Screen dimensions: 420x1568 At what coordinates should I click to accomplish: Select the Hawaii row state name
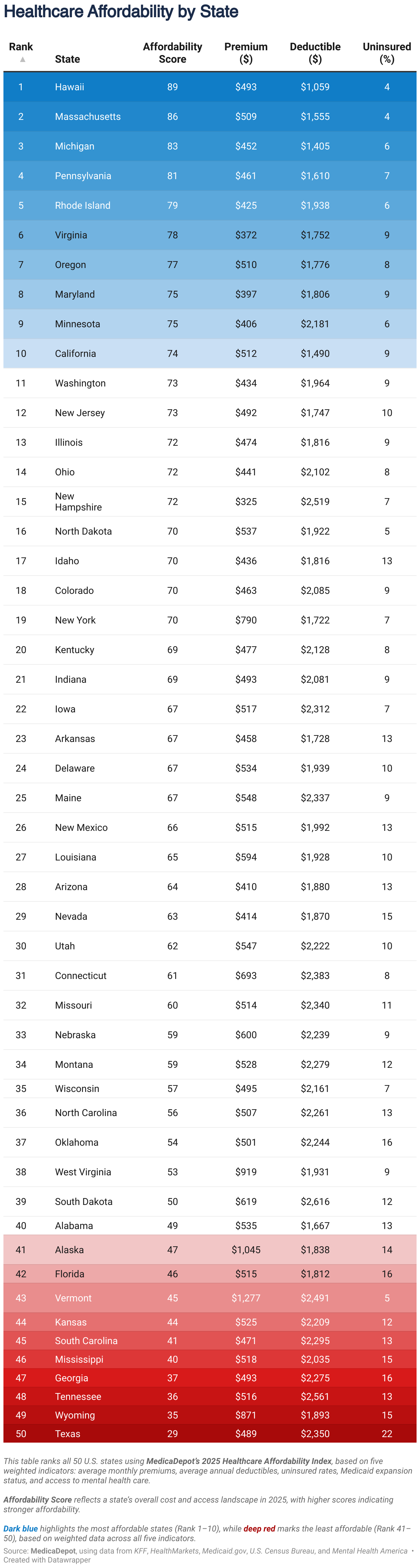click(70, 87)
